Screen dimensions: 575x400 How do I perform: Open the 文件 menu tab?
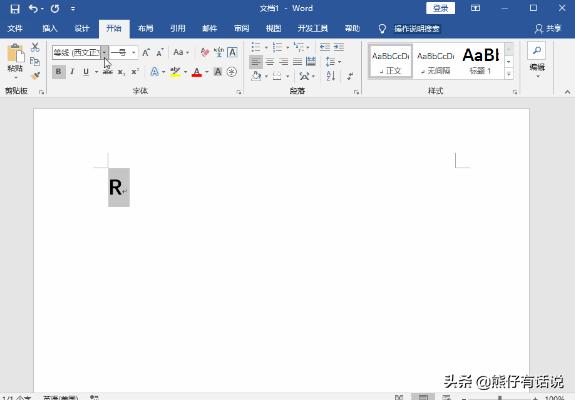point(15,29)
